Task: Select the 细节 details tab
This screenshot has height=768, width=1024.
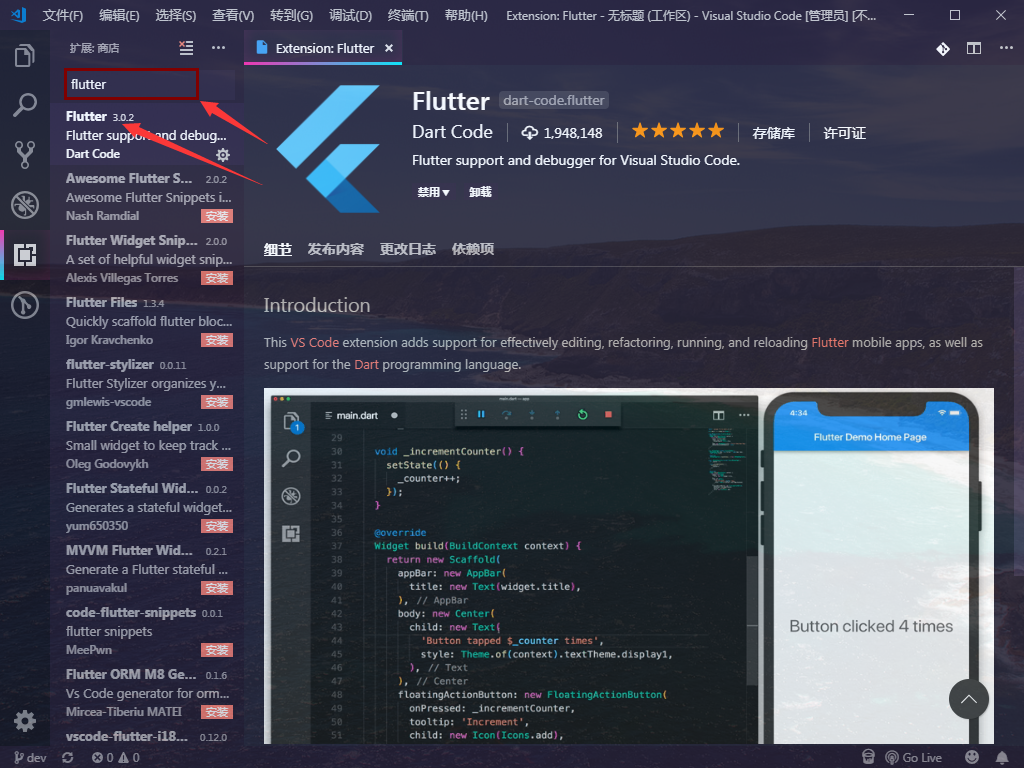Action: pyautogui.click(x=278, y=249)
